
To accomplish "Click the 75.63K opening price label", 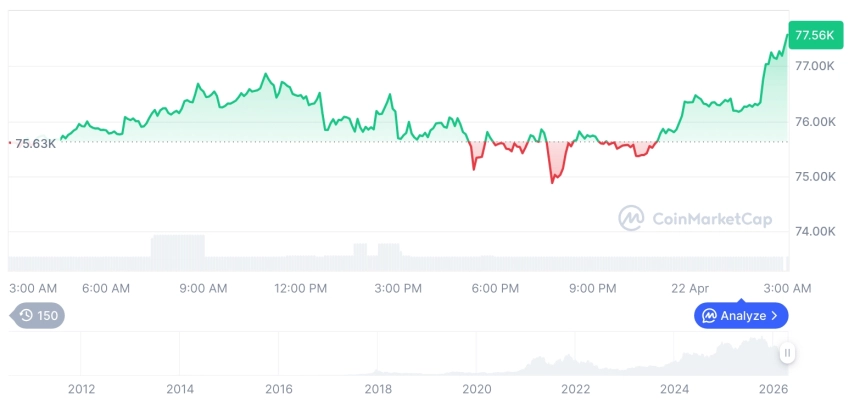I will [x=36, y=143].
